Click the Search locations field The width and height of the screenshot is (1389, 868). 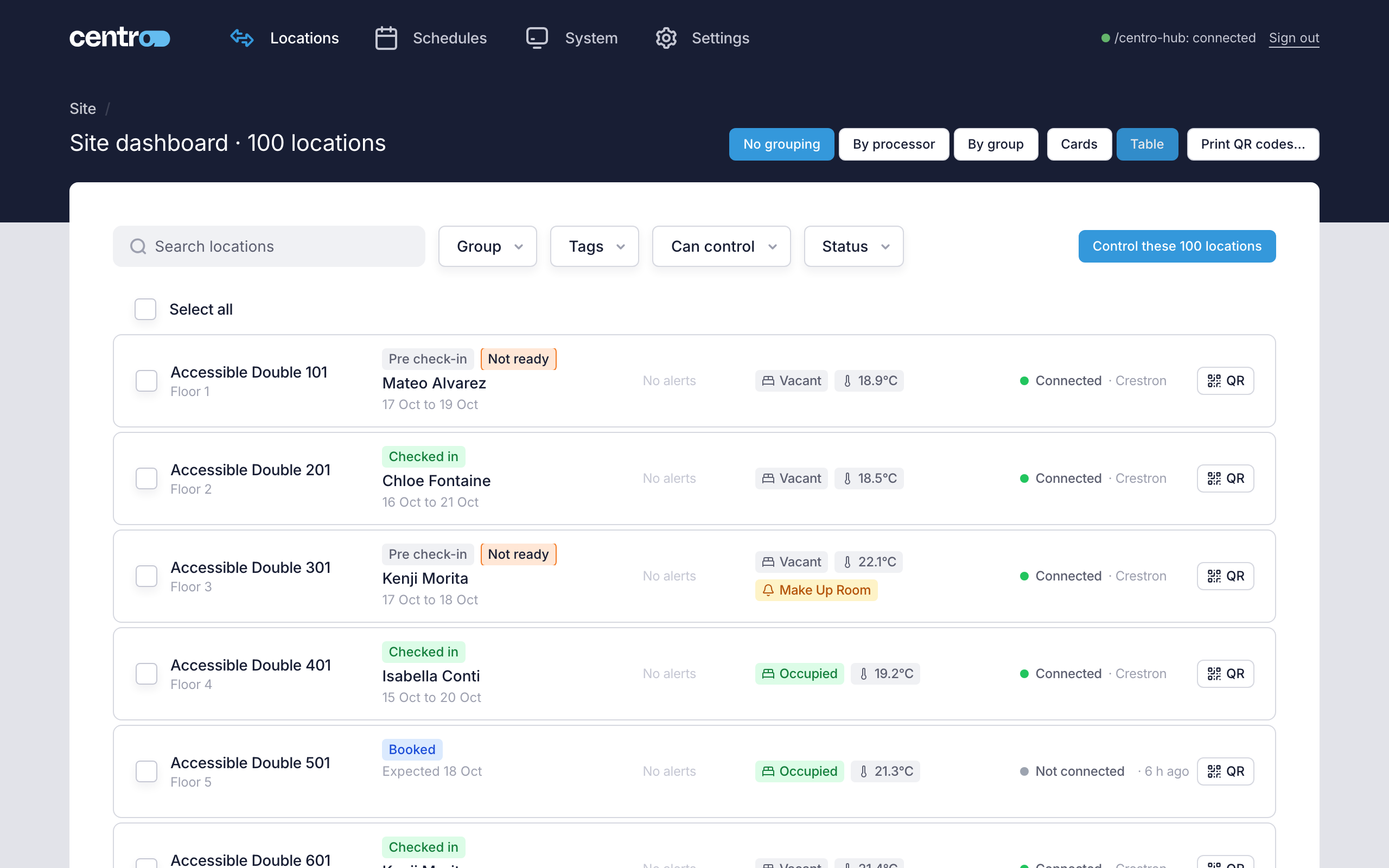click(x=269, y=246)
